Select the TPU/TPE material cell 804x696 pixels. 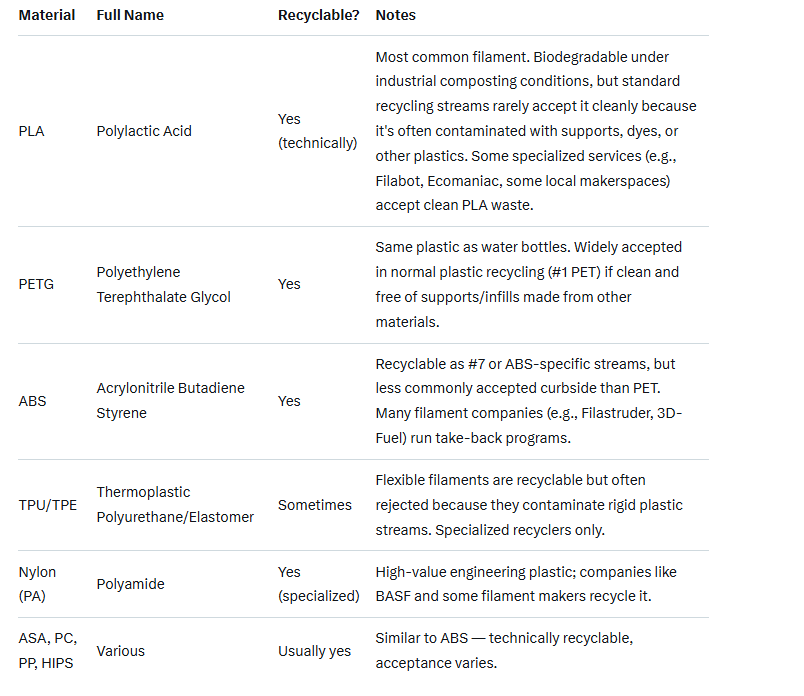tap(48, 505)
